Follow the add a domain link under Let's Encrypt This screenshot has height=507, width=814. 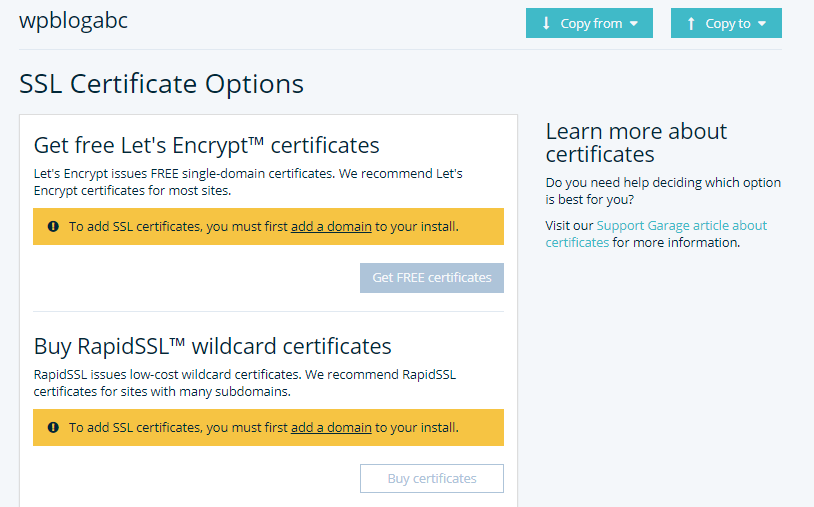coord(331,227)
